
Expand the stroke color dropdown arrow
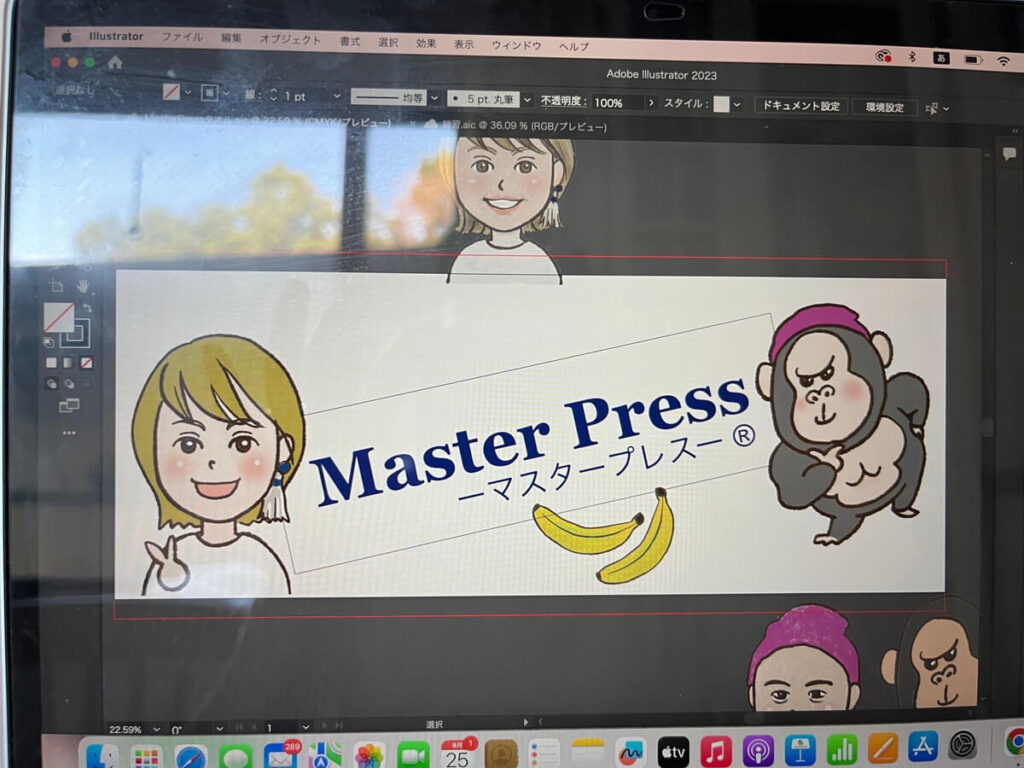click(226, 94)
